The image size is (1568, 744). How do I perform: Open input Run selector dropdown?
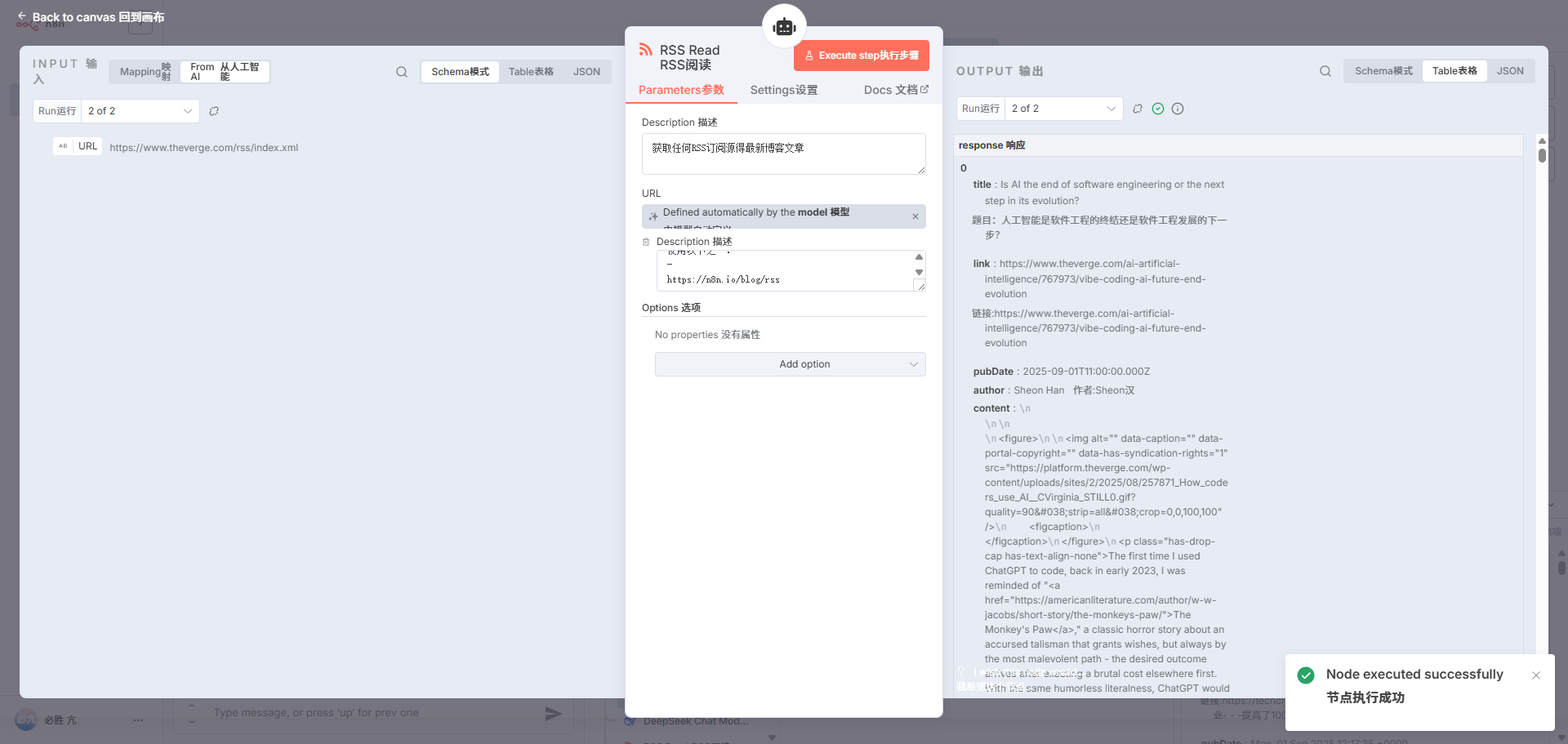(140, 111)
